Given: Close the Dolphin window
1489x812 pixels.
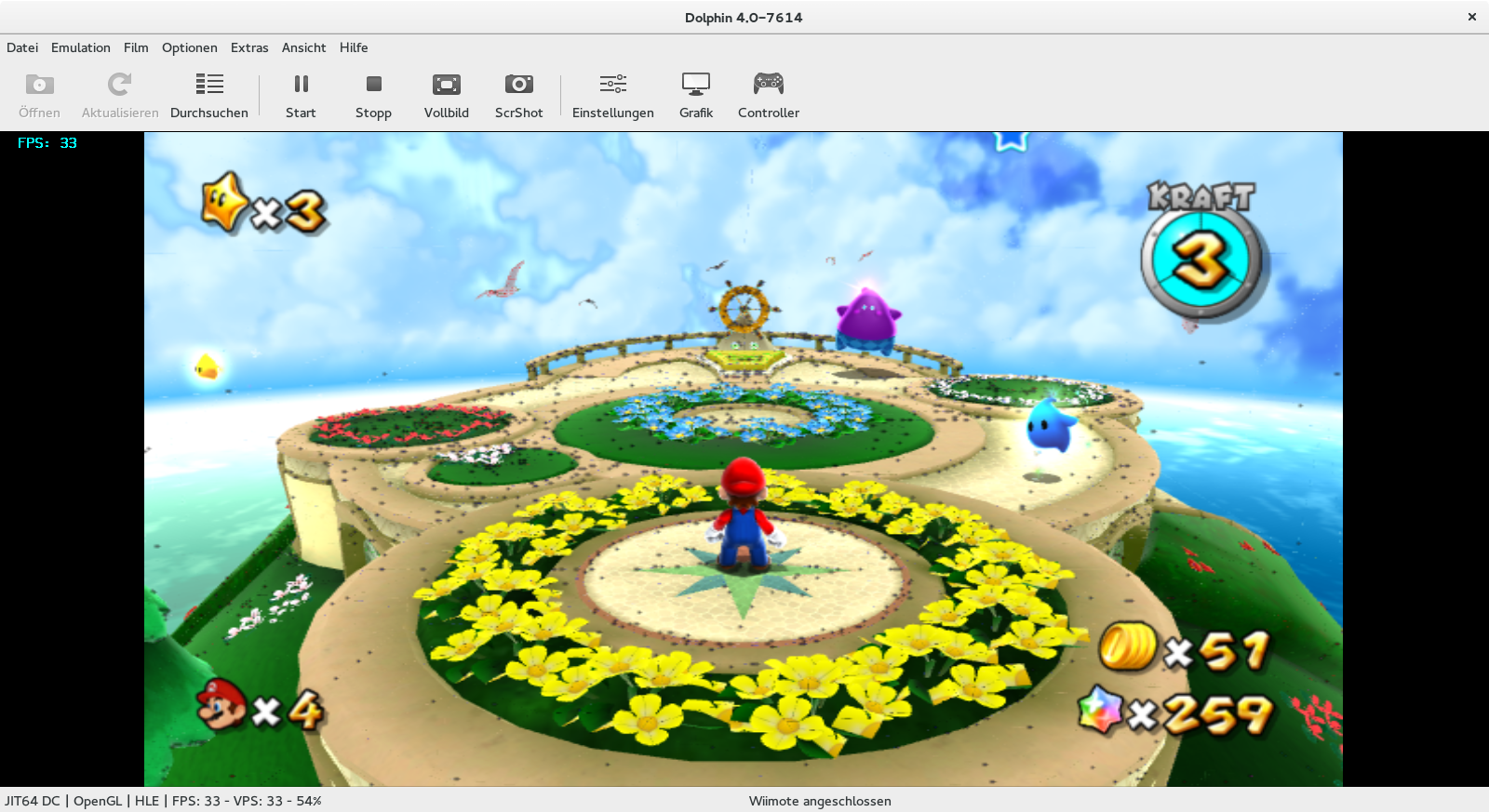Looking at the screenshot, I should [1472, 17].
